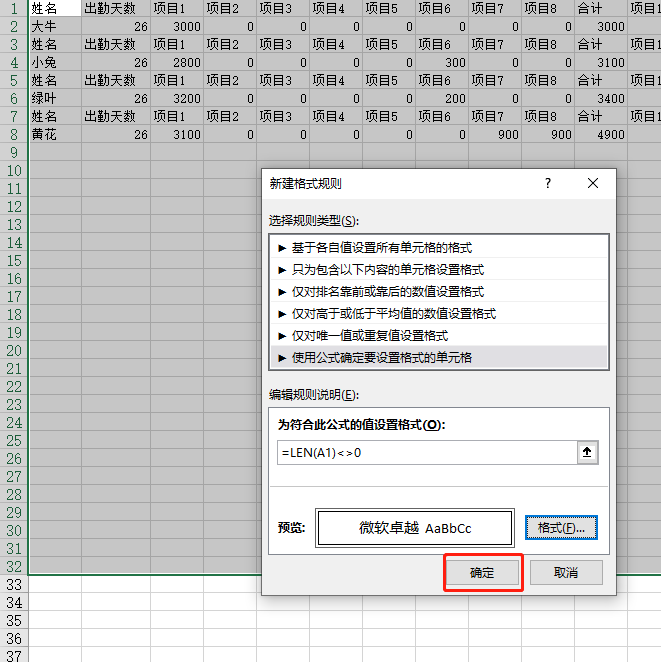Click the 出勤天数 cell in row 3
Viewport: 661px width, 662px height.
click(116, 44)
